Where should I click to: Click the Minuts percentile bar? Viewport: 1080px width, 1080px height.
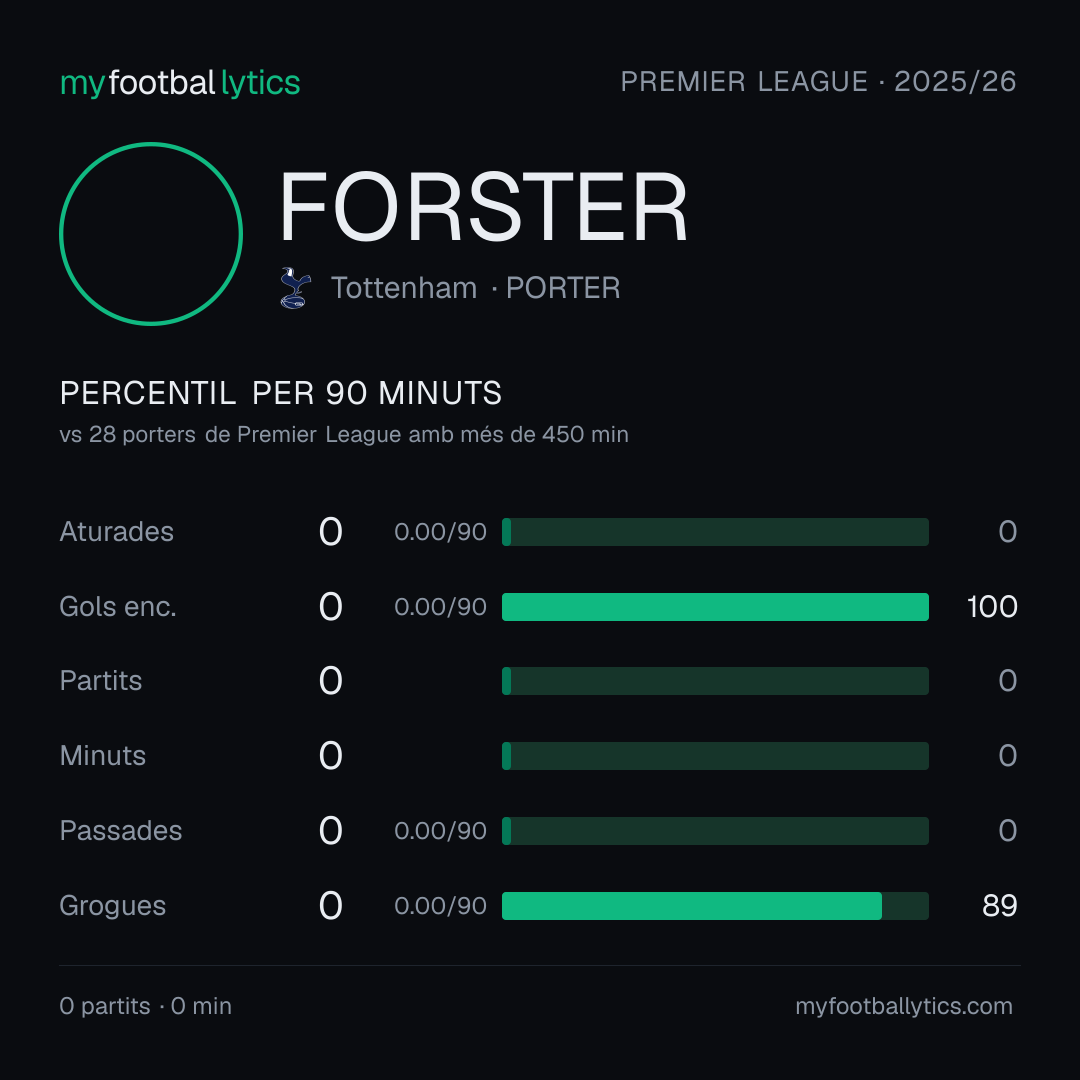715,756
